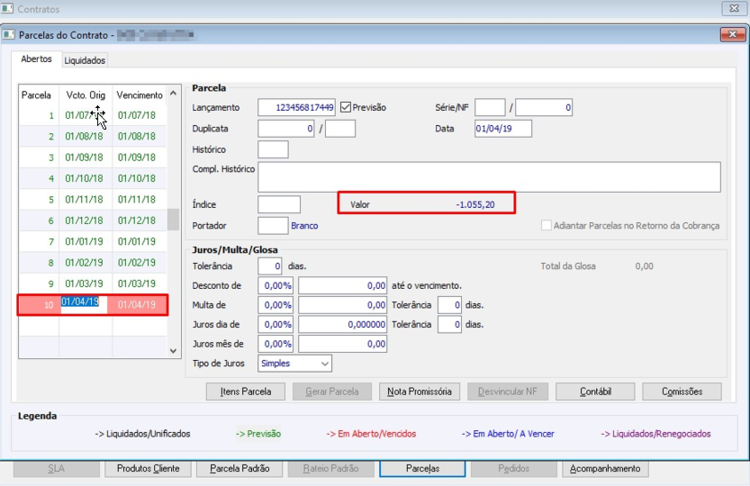Click the Comissões button
The image size is (750, 486).
[682, 391]
